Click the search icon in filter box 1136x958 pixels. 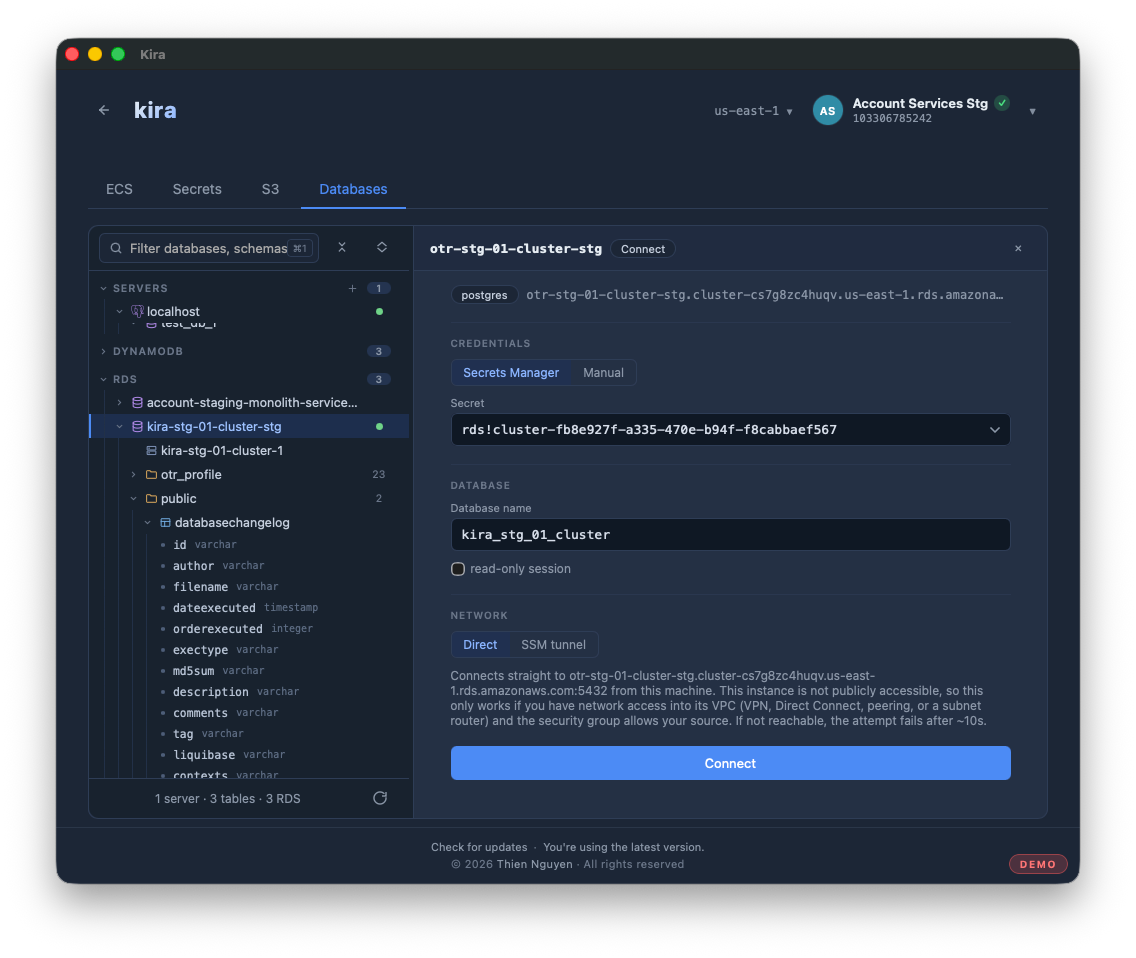(x=116, y=249)
